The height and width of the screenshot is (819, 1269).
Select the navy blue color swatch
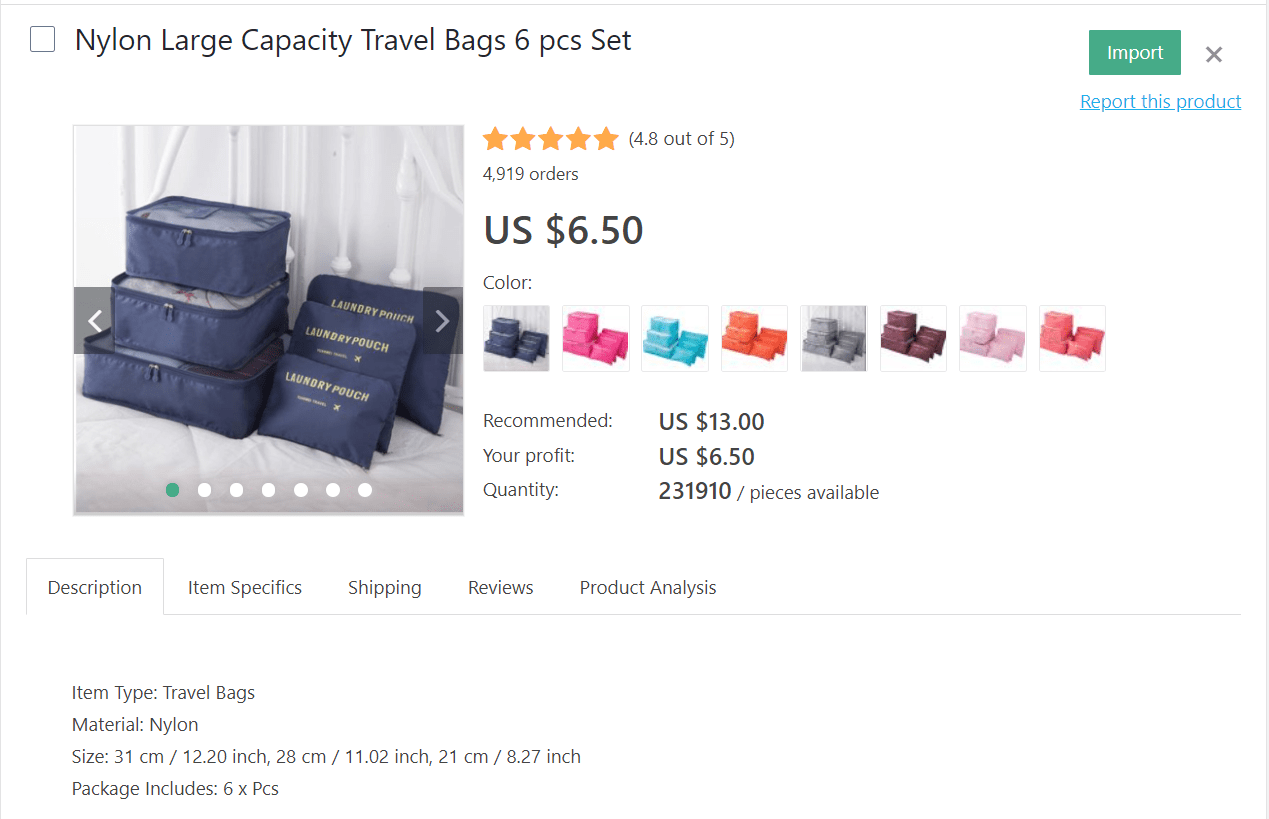(x=516, y=338)
